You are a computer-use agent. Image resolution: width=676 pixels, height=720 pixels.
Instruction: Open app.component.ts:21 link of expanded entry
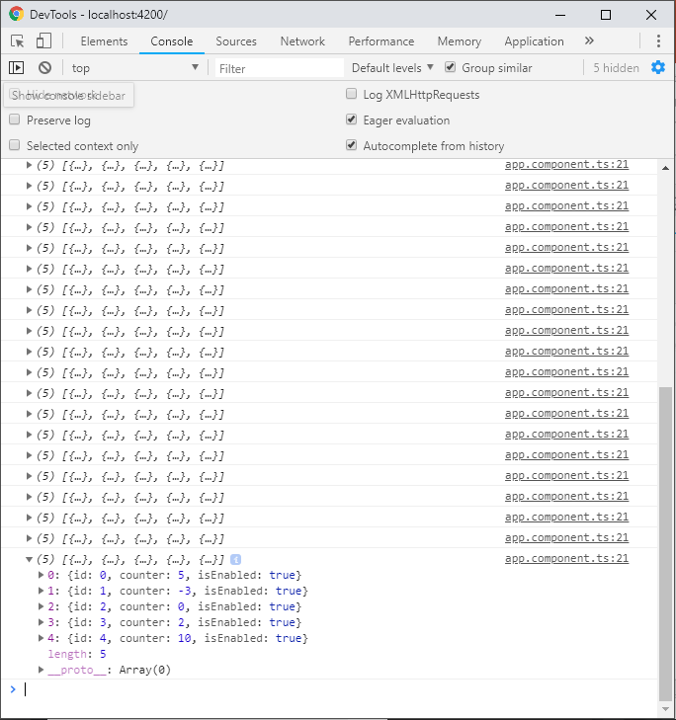(x=567, y=558)
